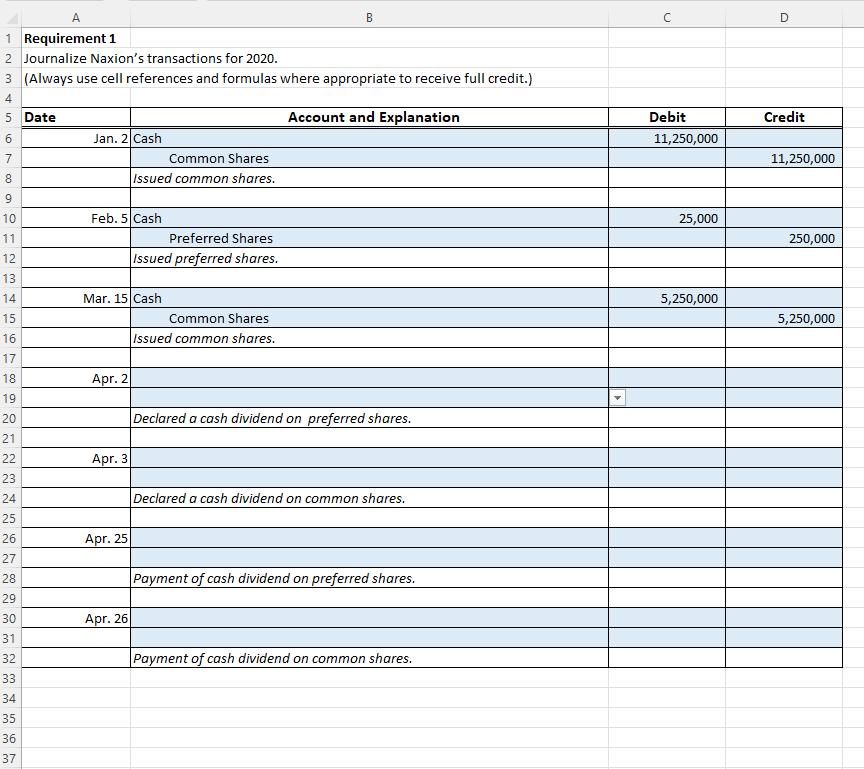864x769 pixels.
Task: Click the Credit column header cell
Action: pyautogui.click(x=784, y=117)
